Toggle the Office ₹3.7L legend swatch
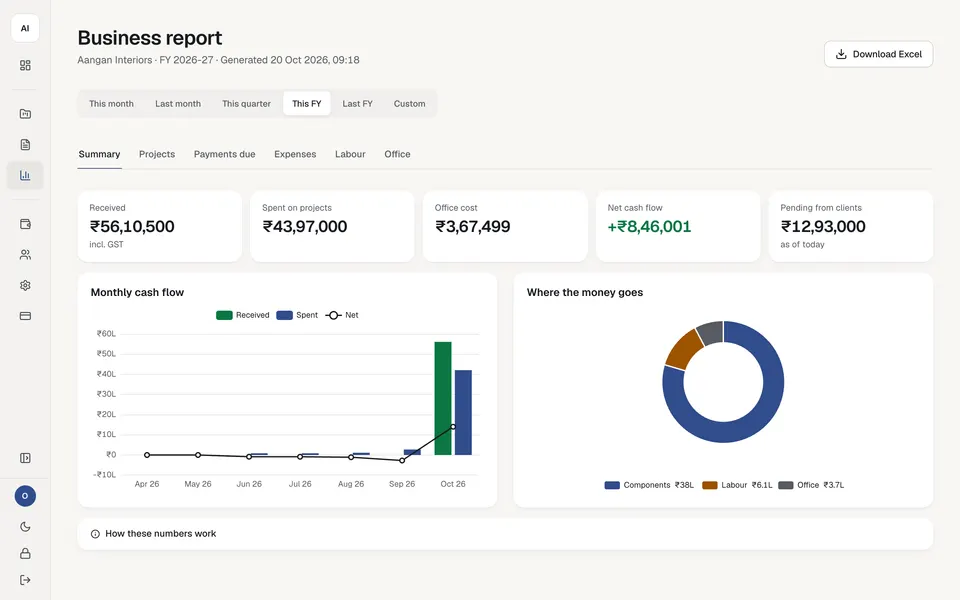This screenshot has width=960, height=600. 786,485
